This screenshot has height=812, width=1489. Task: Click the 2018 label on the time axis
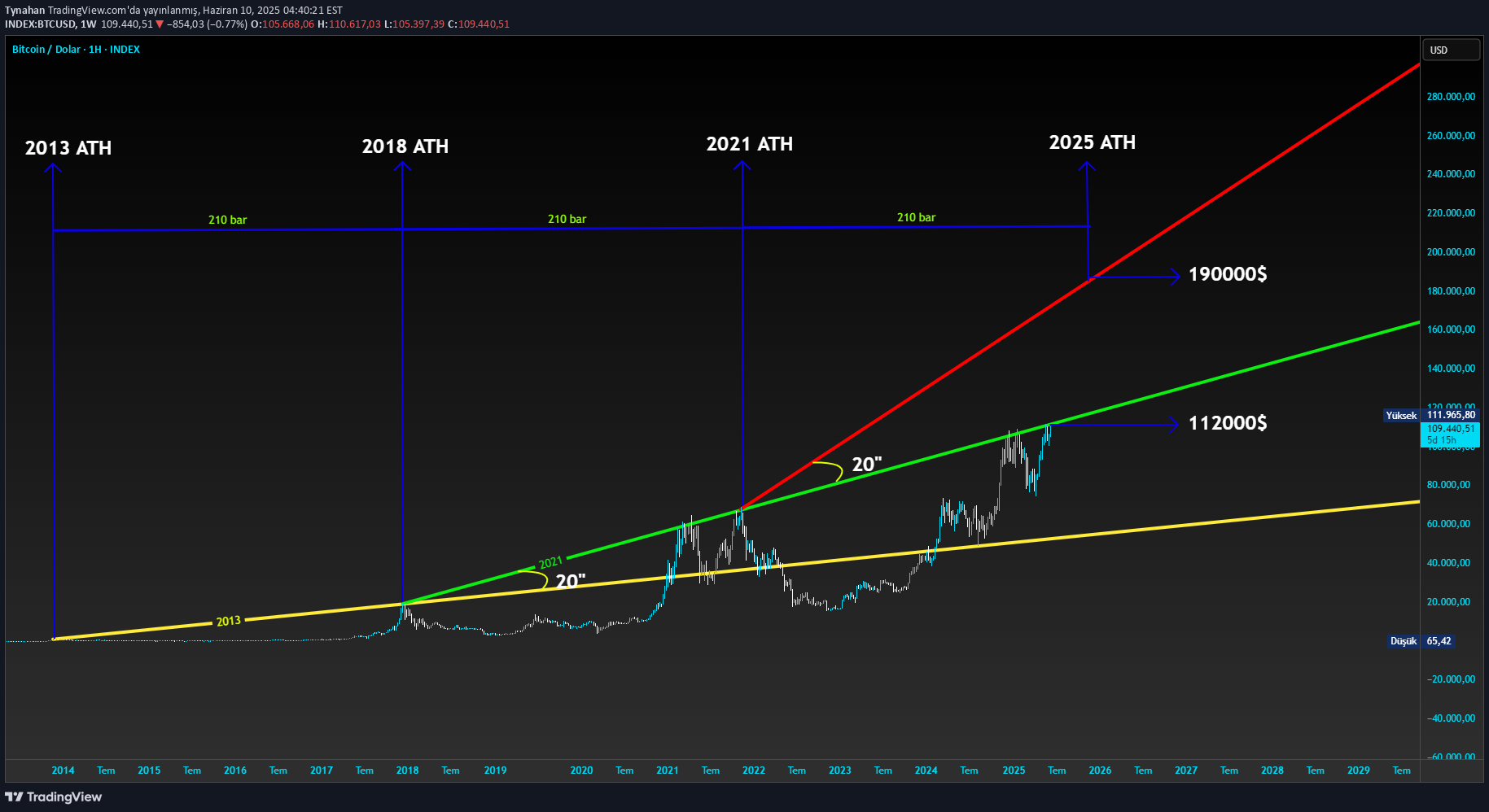coord(407,771)
